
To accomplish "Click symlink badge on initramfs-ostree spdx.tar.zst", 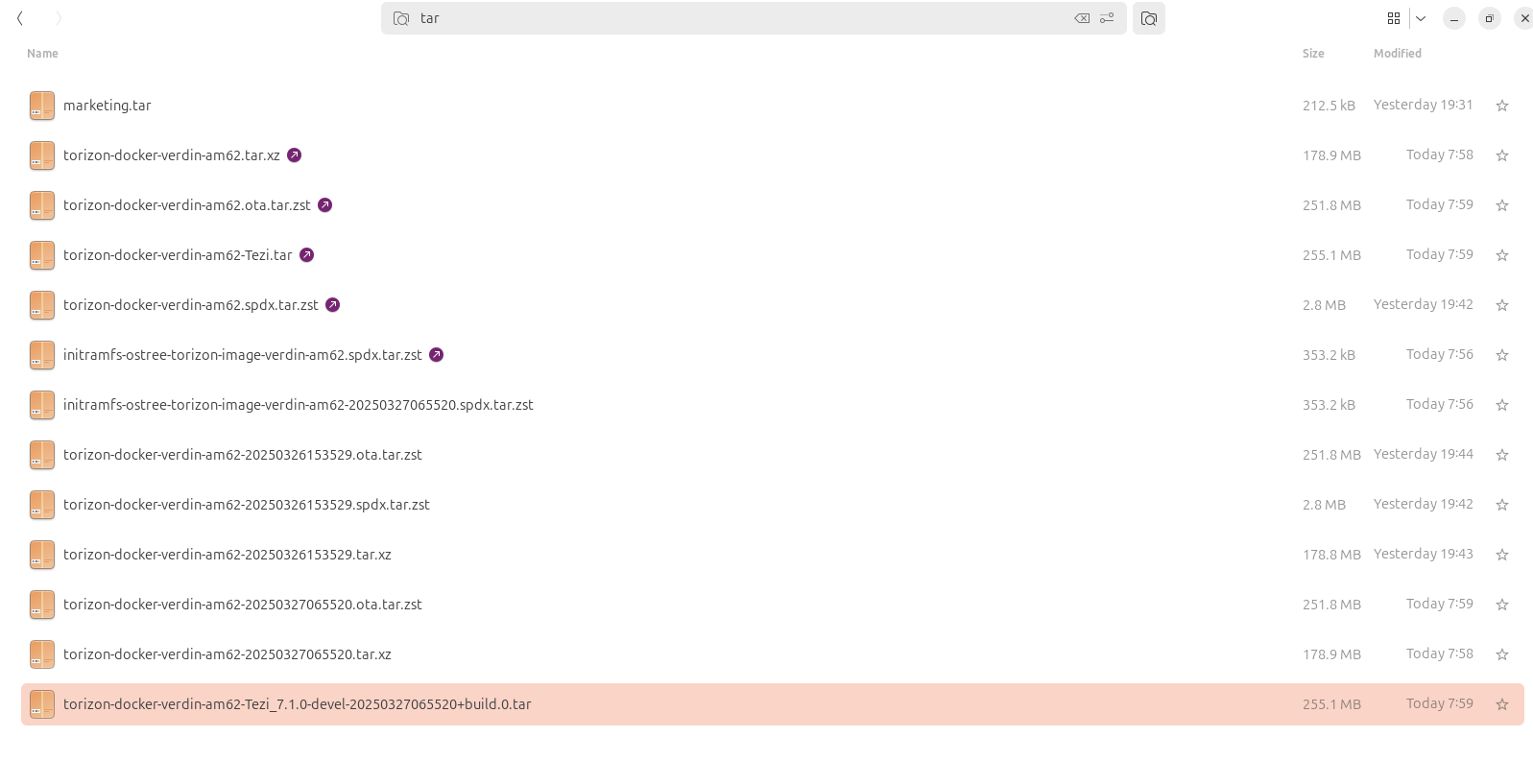I will pos(437,354).
